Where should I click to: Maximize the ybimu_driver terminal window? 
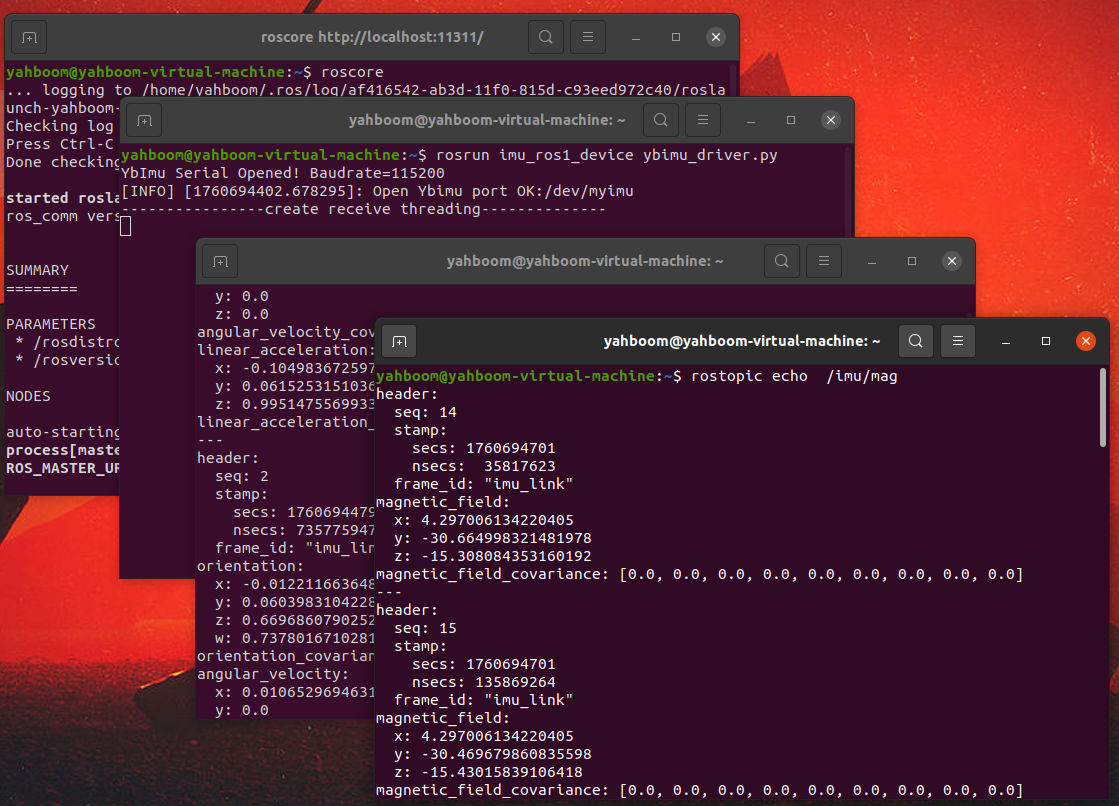click(x=791, y=121)
